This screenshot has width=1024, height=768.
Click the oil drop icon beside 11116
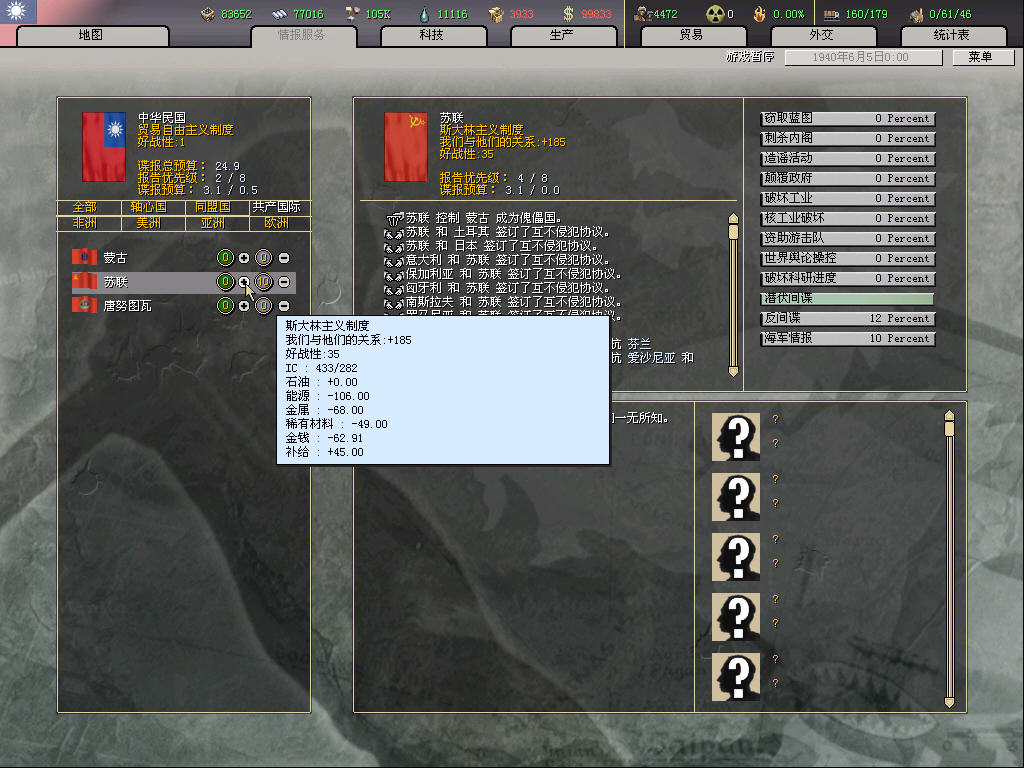424,14
